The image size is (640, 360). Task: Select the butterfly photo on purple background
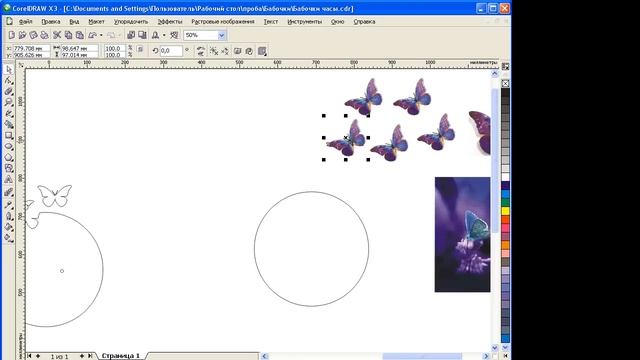tap(462, 234)
